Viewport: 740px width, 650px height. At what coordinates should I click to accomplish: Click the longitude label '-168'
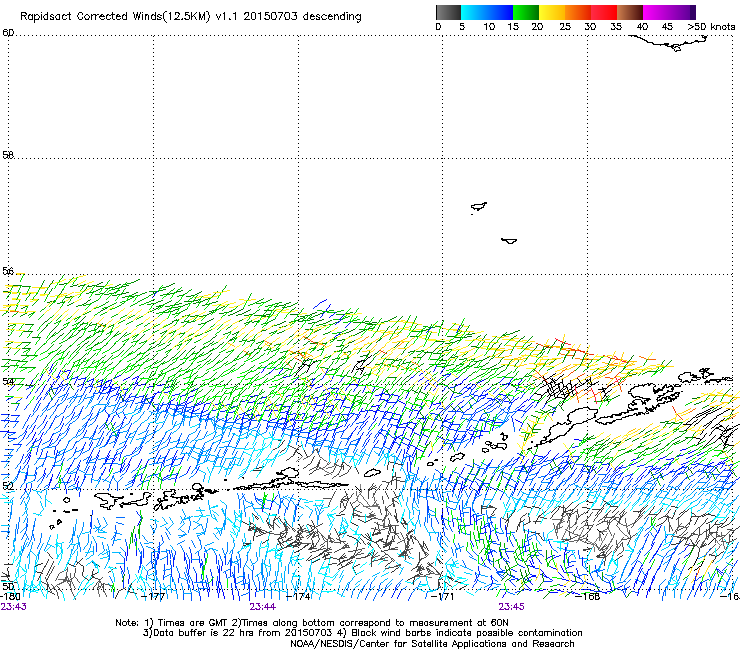589,596
